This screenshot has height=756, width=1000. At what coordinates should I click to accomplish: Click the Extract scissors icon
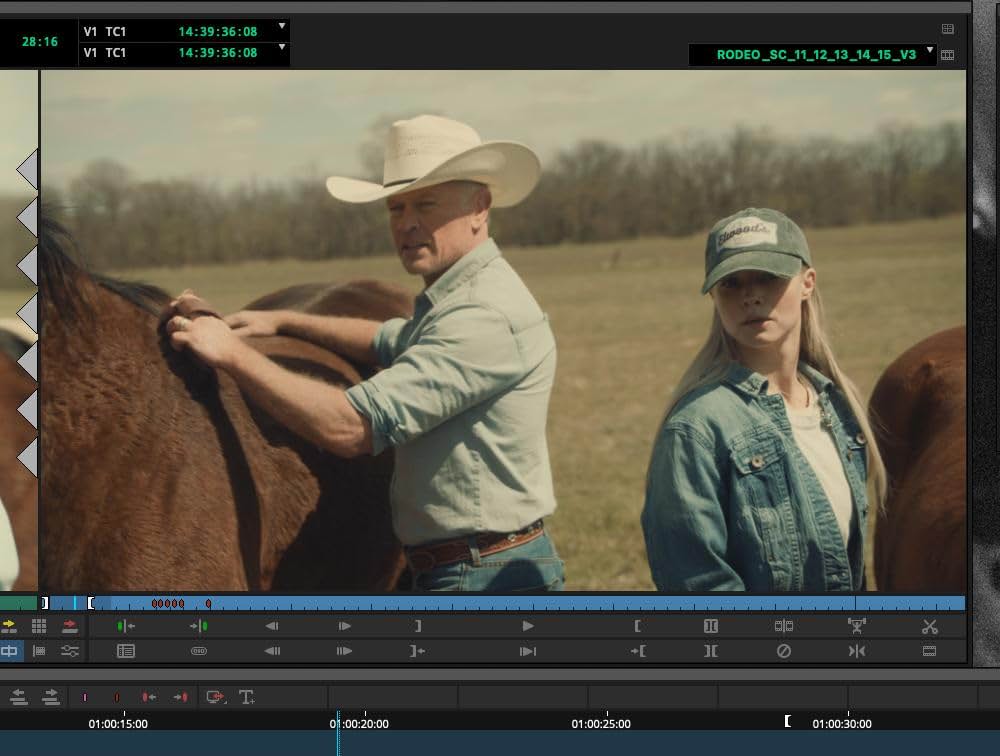point(930,627)
